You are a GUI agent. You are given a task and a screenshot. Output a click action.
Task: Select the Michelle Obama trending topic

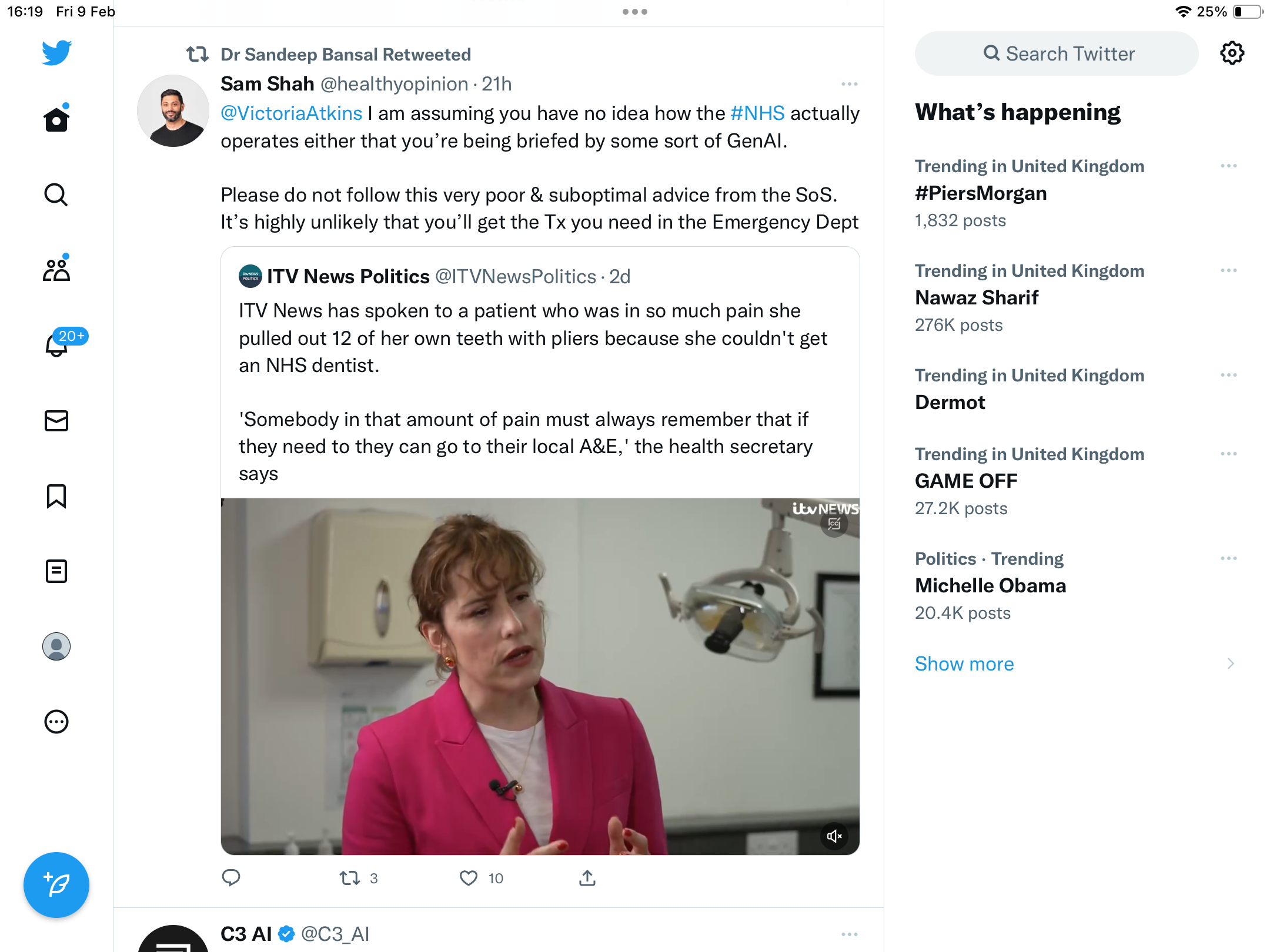pyautogui.click(x=1076, y=586)
